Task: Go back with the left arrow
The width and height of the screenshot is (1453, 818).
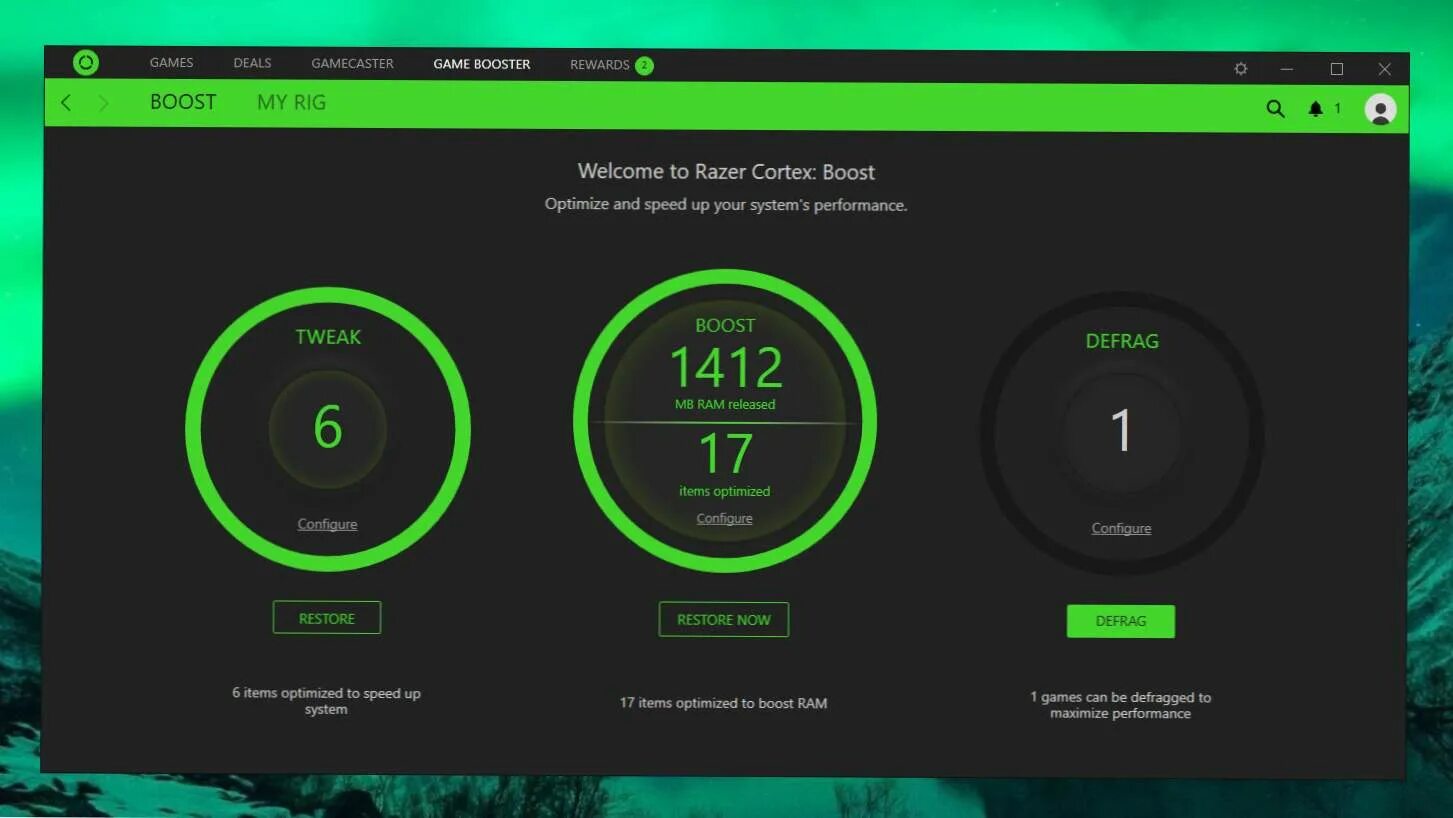Action: point(66,102)
